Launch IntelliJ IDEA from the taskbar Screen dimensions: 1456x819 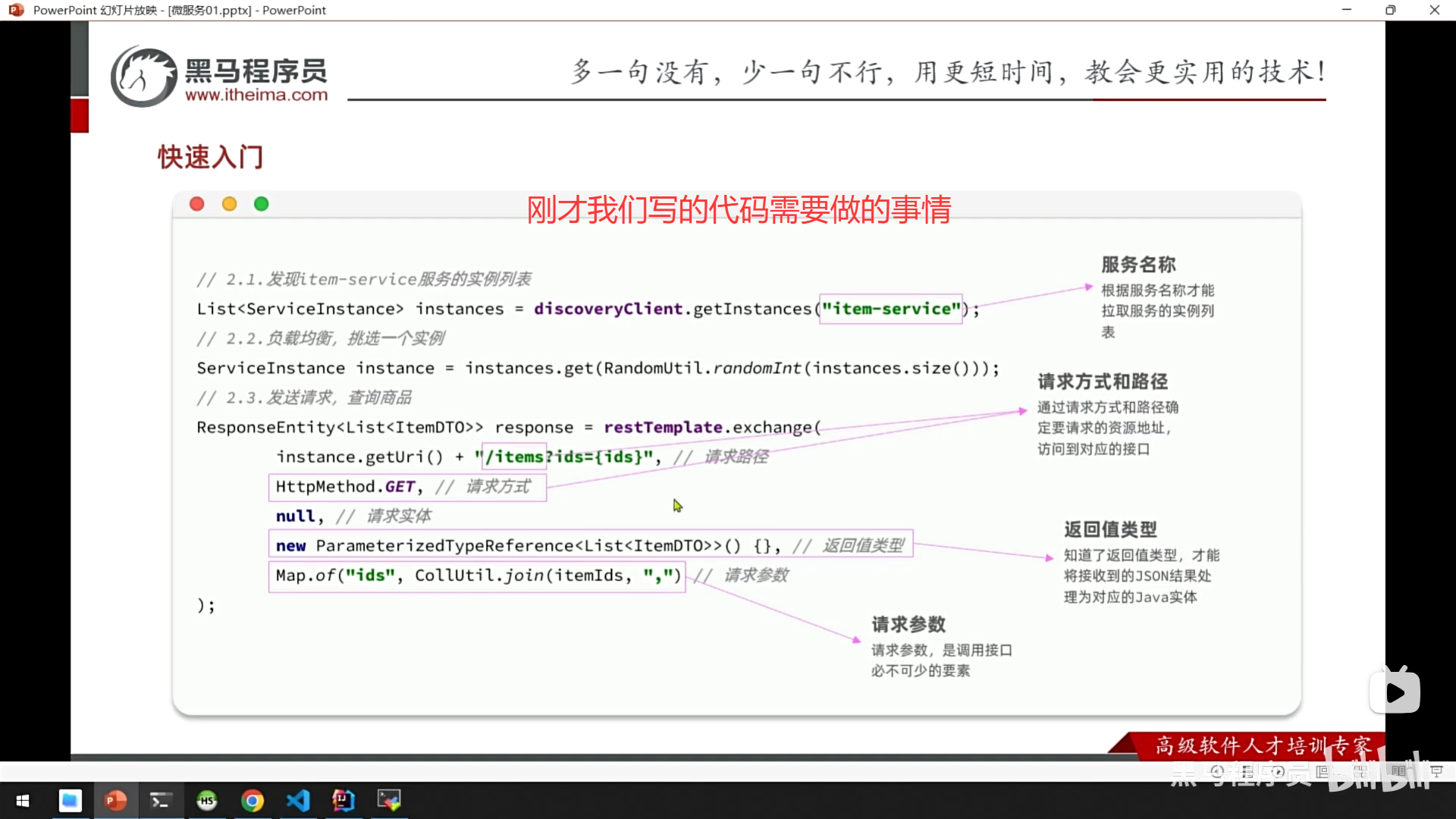click(344, 800)
